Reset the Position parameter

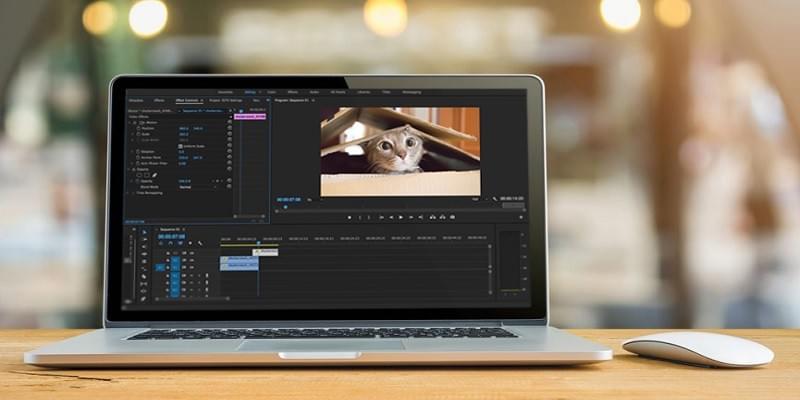(229, 128)
